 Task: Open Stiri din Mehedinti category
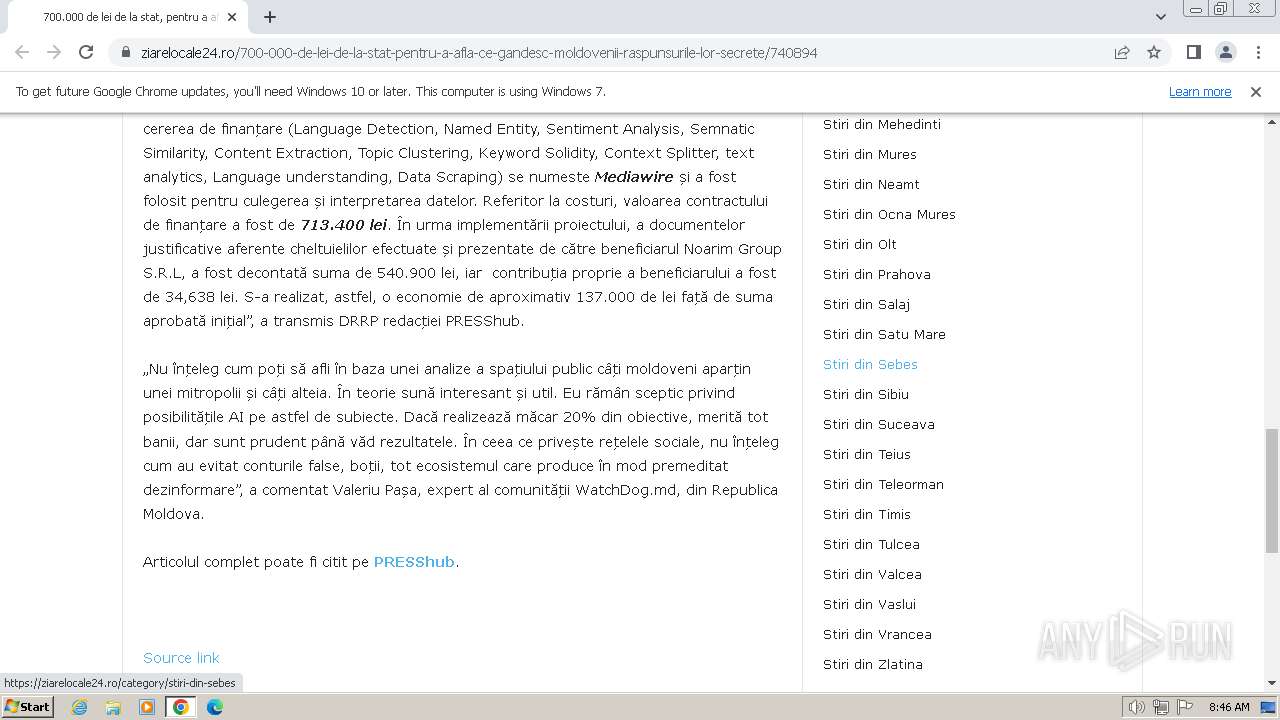tap(882, 124)
